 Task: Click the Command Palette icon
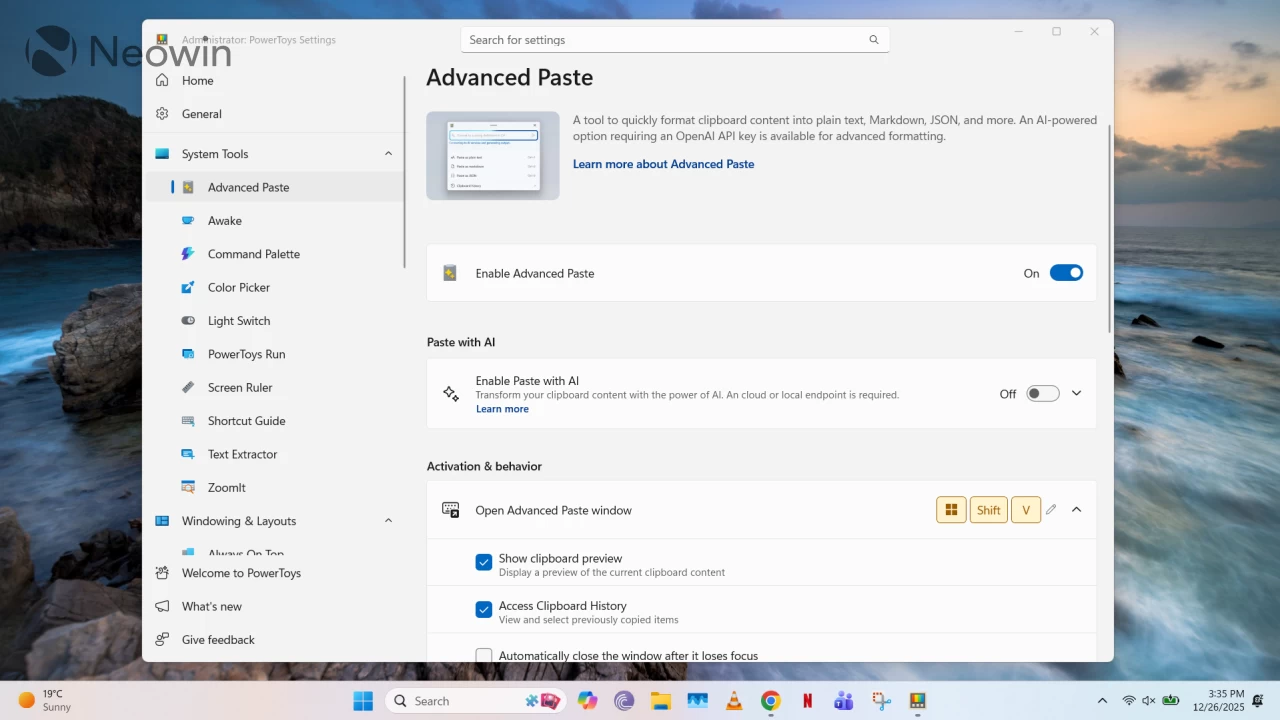[188, 254]
